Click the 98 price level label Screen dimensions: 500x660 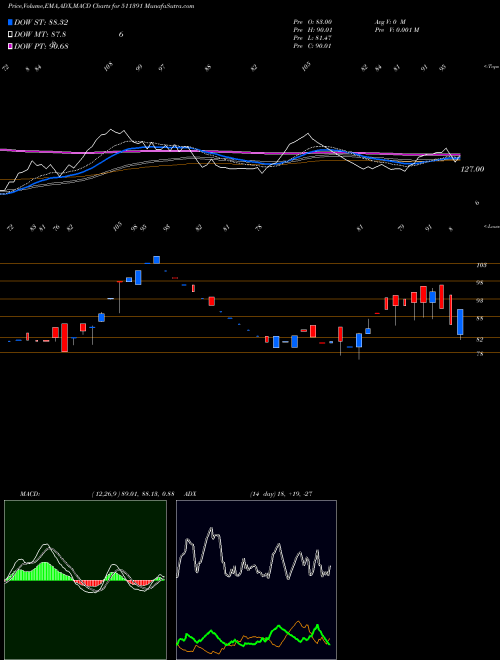tap(479, 283)
